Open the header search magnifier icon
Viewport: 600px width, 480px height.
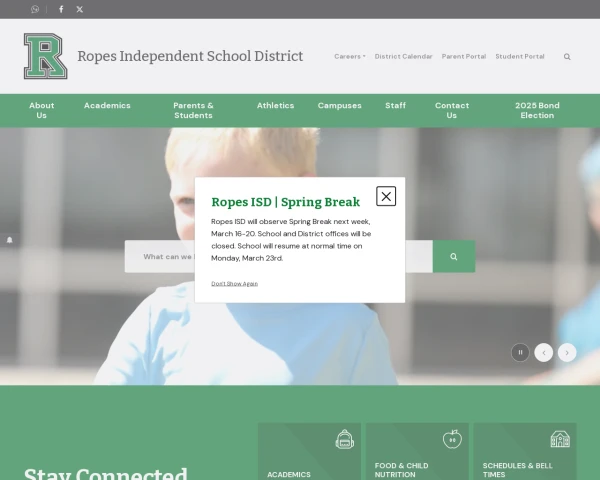coord(567,57)
